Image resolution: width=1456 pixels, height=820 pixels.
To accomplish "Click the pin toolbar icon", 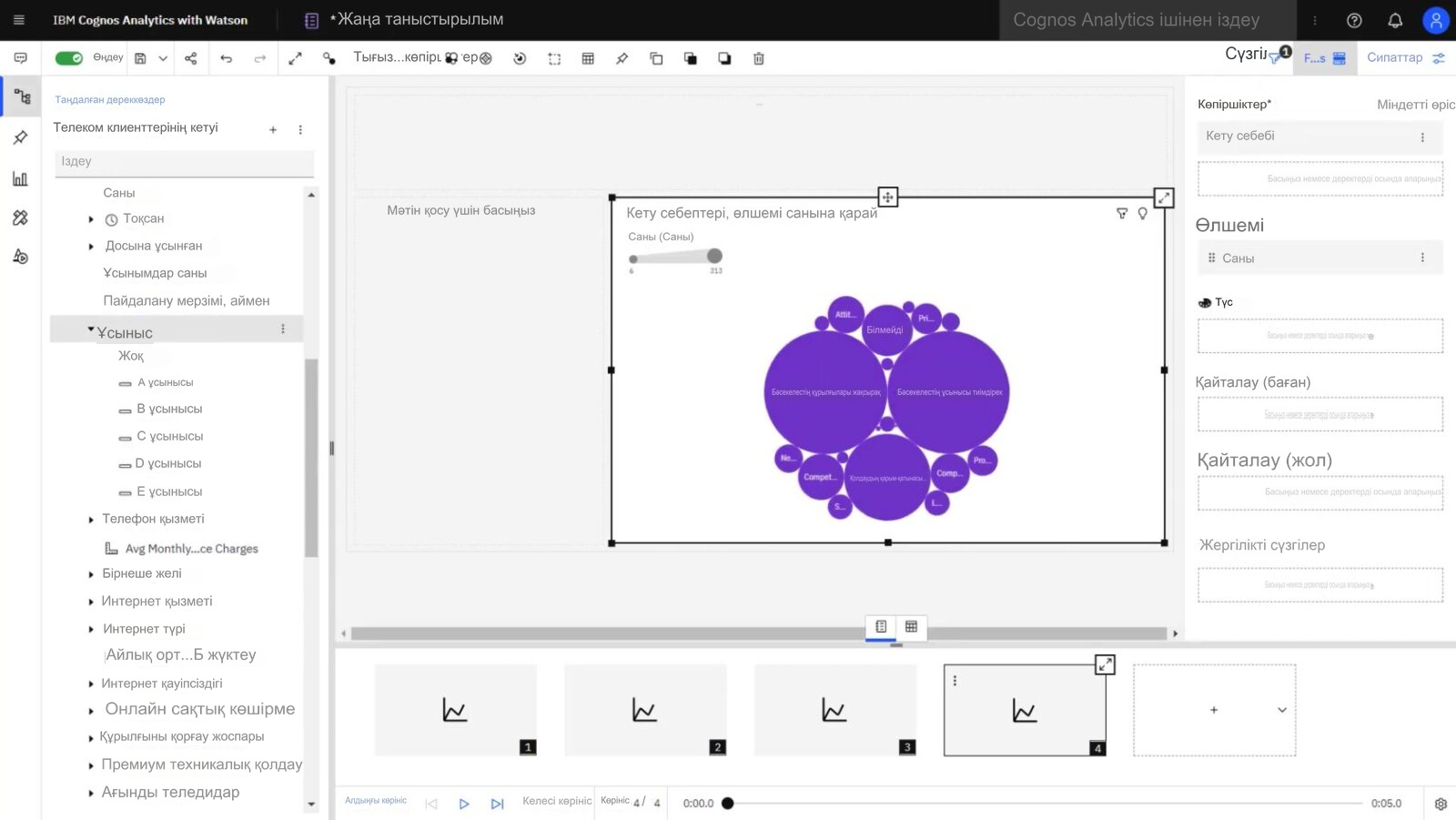I will (x=622, y=58).
